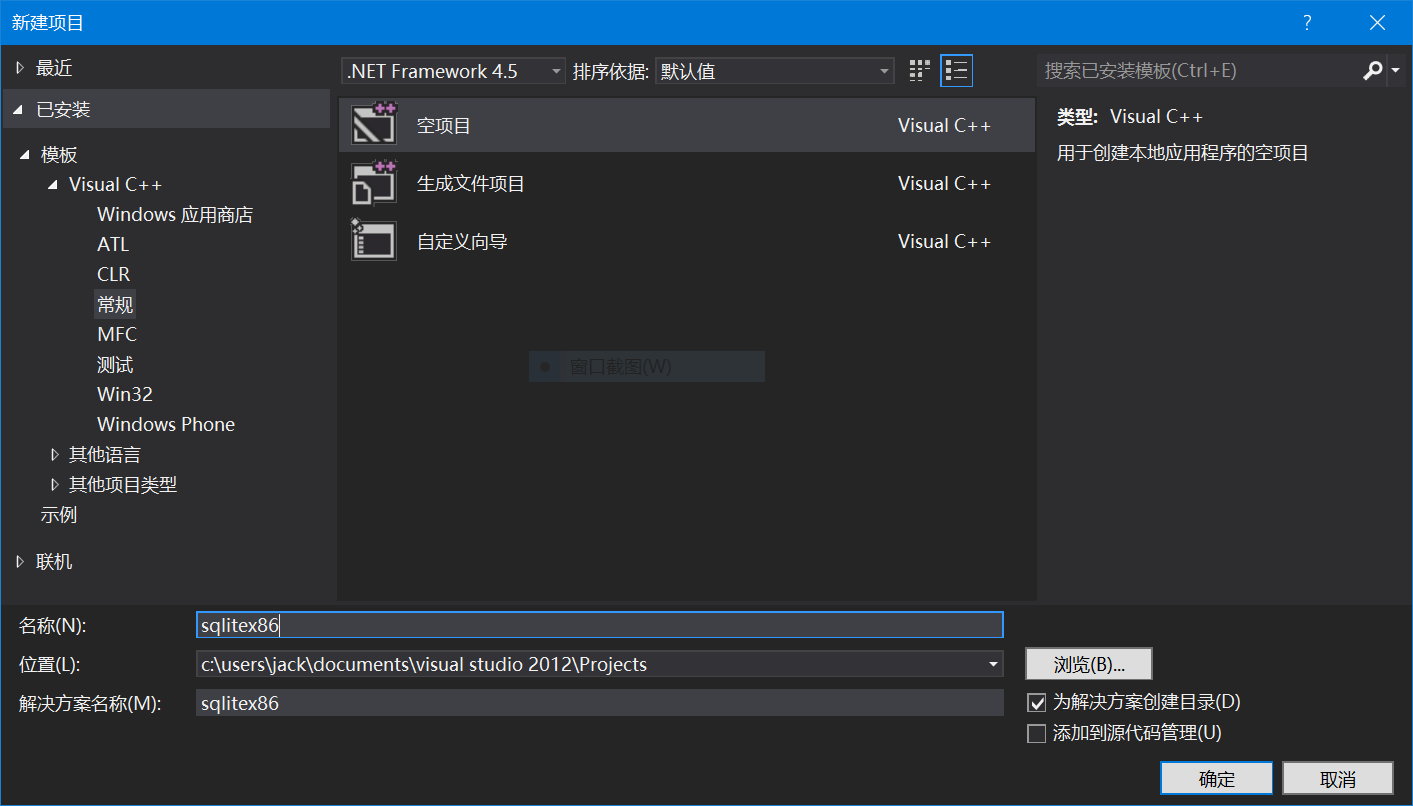Open the 排序依据 默认值 dropdown
This screenshot has height=806, width=1413.
774,71
